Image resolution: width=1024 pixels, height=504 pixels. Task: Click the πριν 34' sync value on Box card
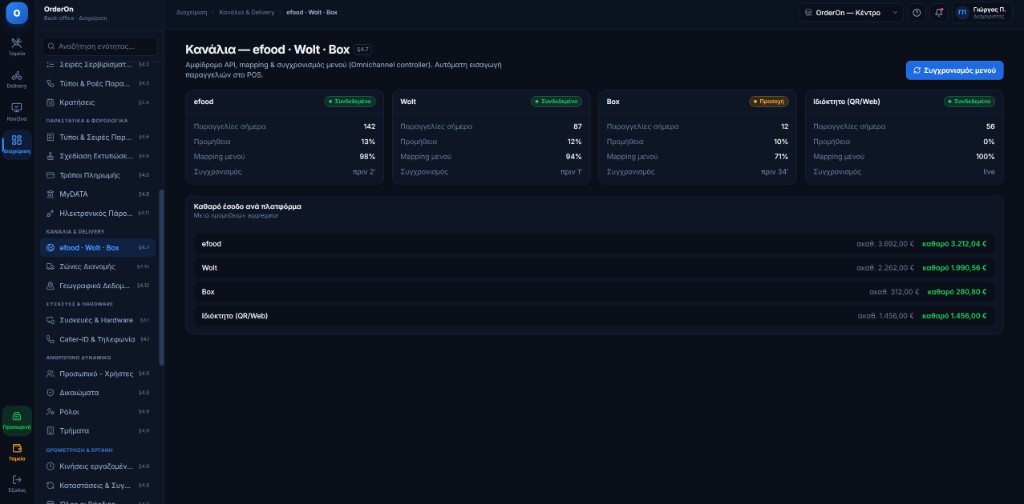click(x=775, y=172)
